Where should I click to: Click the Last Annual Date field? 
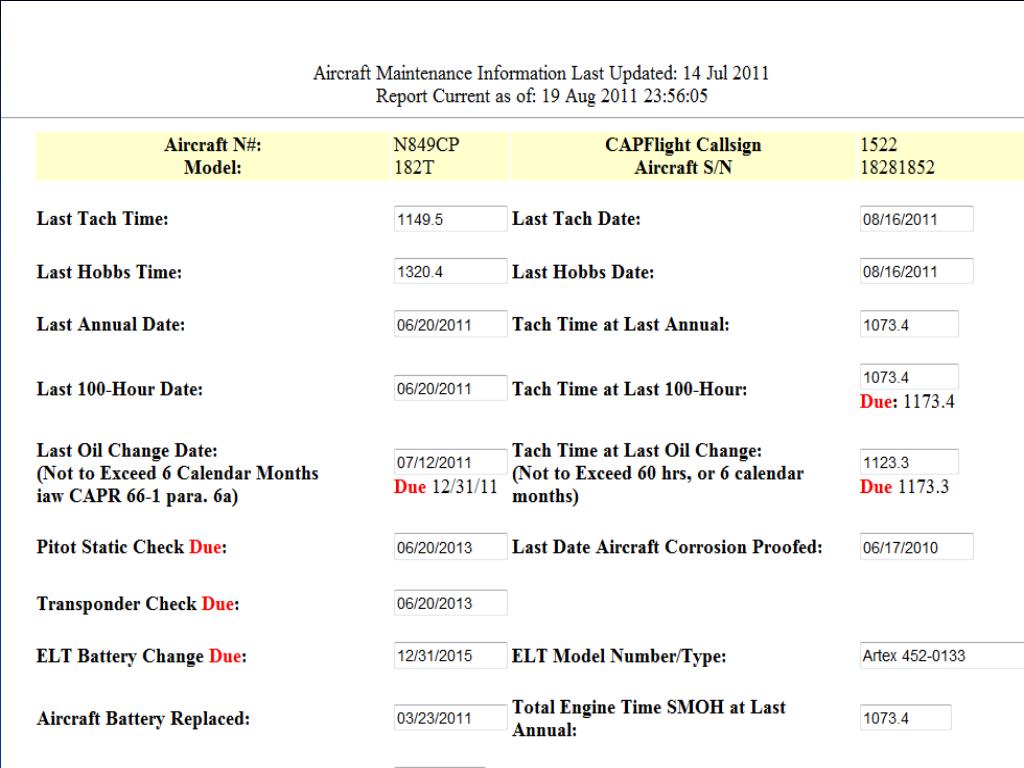[x=450, y=324]
